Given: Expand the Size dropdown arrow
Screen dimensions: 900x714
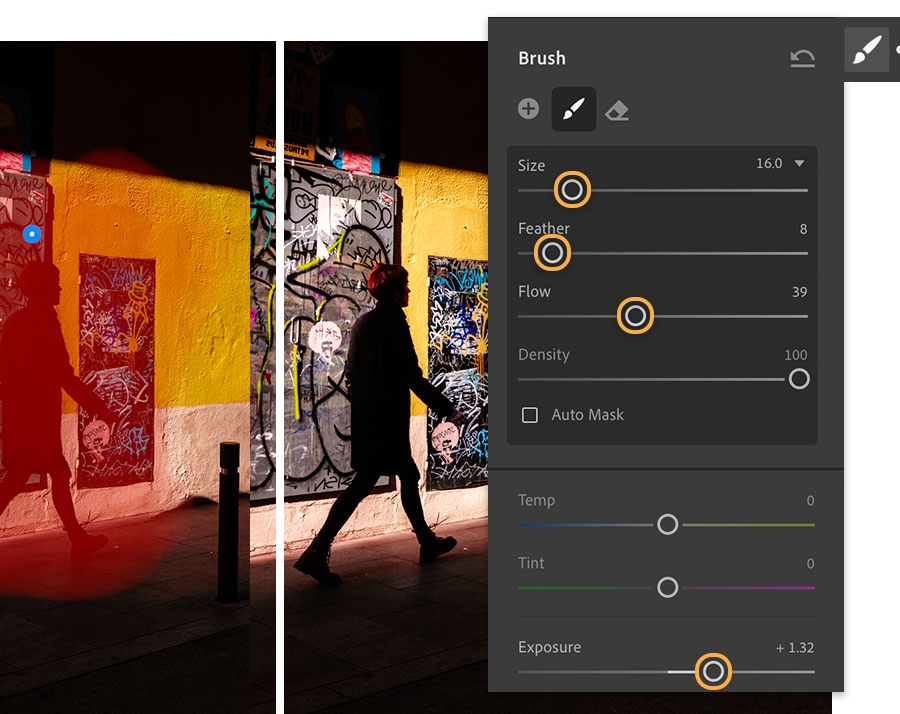Looking at the screenshot, I should tap(799, 164).
